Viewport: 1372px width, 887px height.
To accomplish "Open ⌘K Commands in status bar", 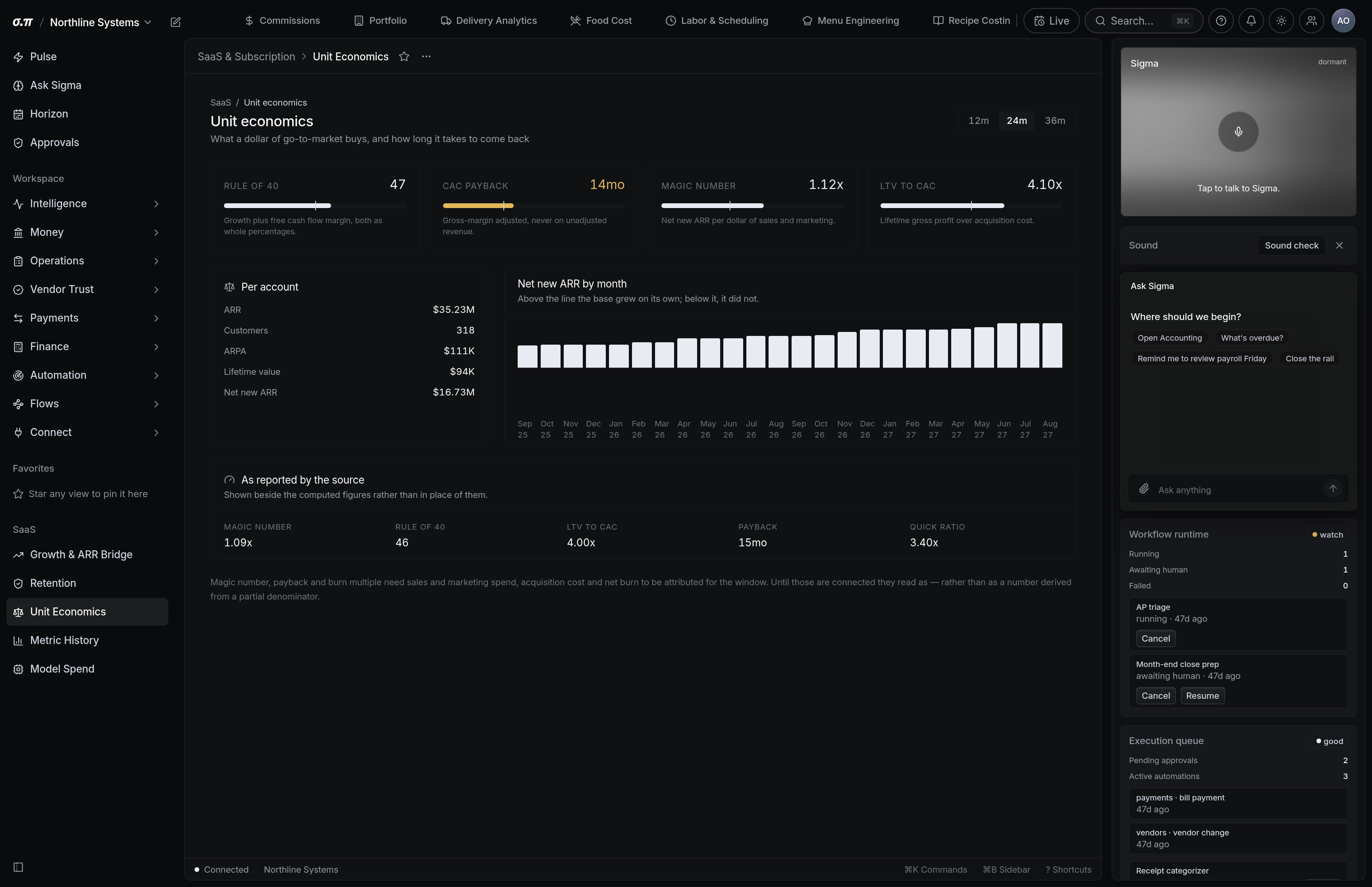I will tap(936, 870).
